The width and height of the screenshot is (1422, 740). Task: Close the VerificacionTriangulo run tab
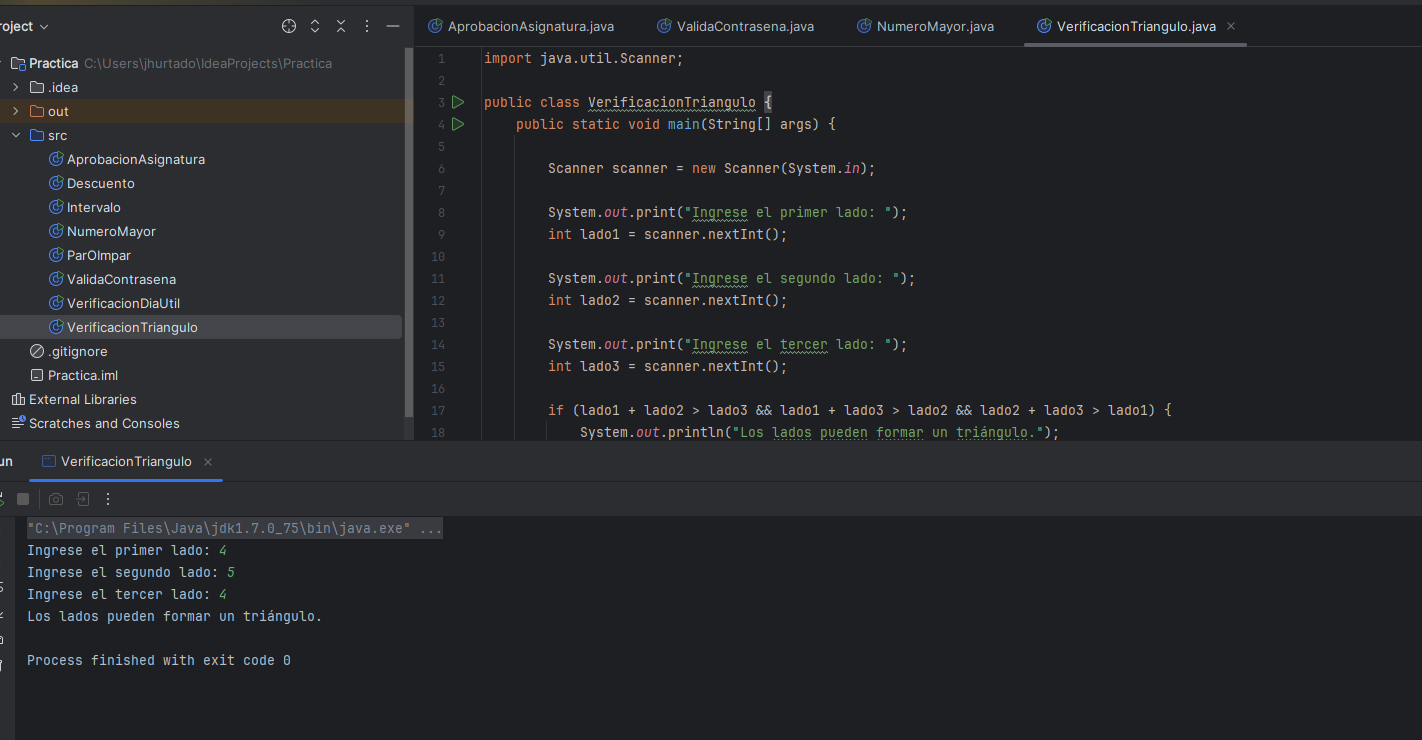pyautogui.click(x=208, y=462)
